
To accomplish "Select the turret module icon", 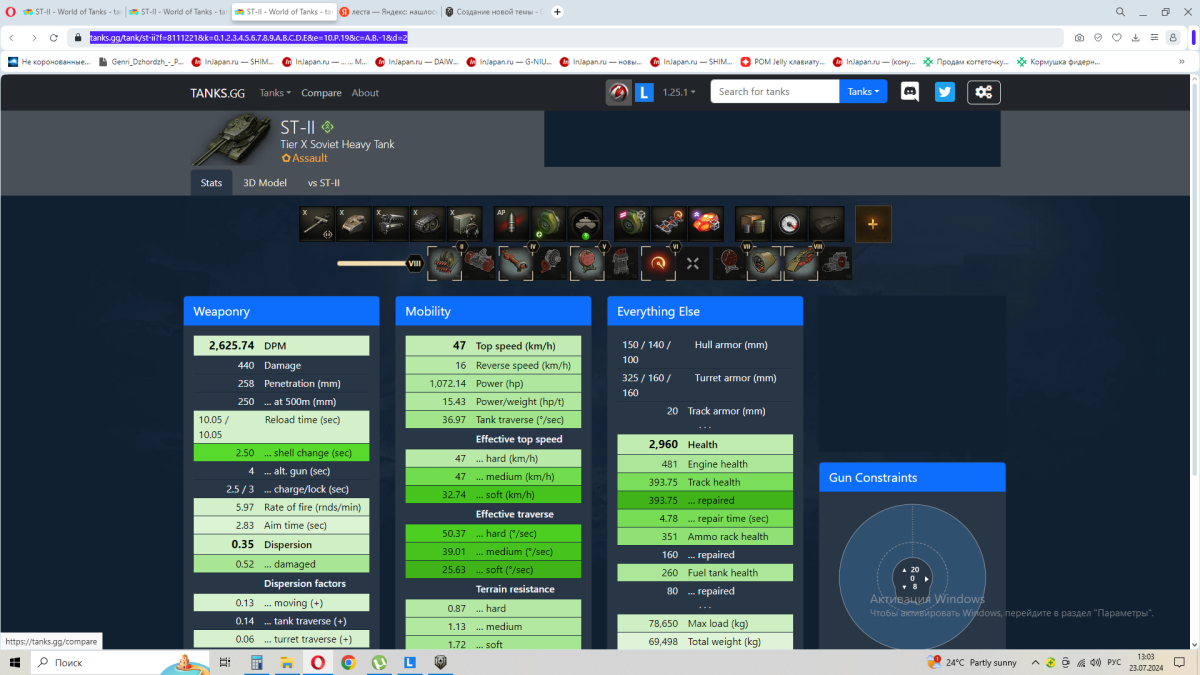I will pyautogui.click(x=354, y=224).
